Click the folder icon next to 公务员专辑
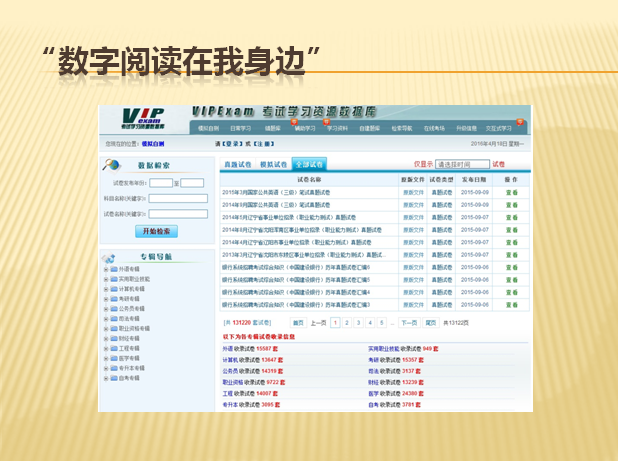618x461 pixels. coord(113,308)
